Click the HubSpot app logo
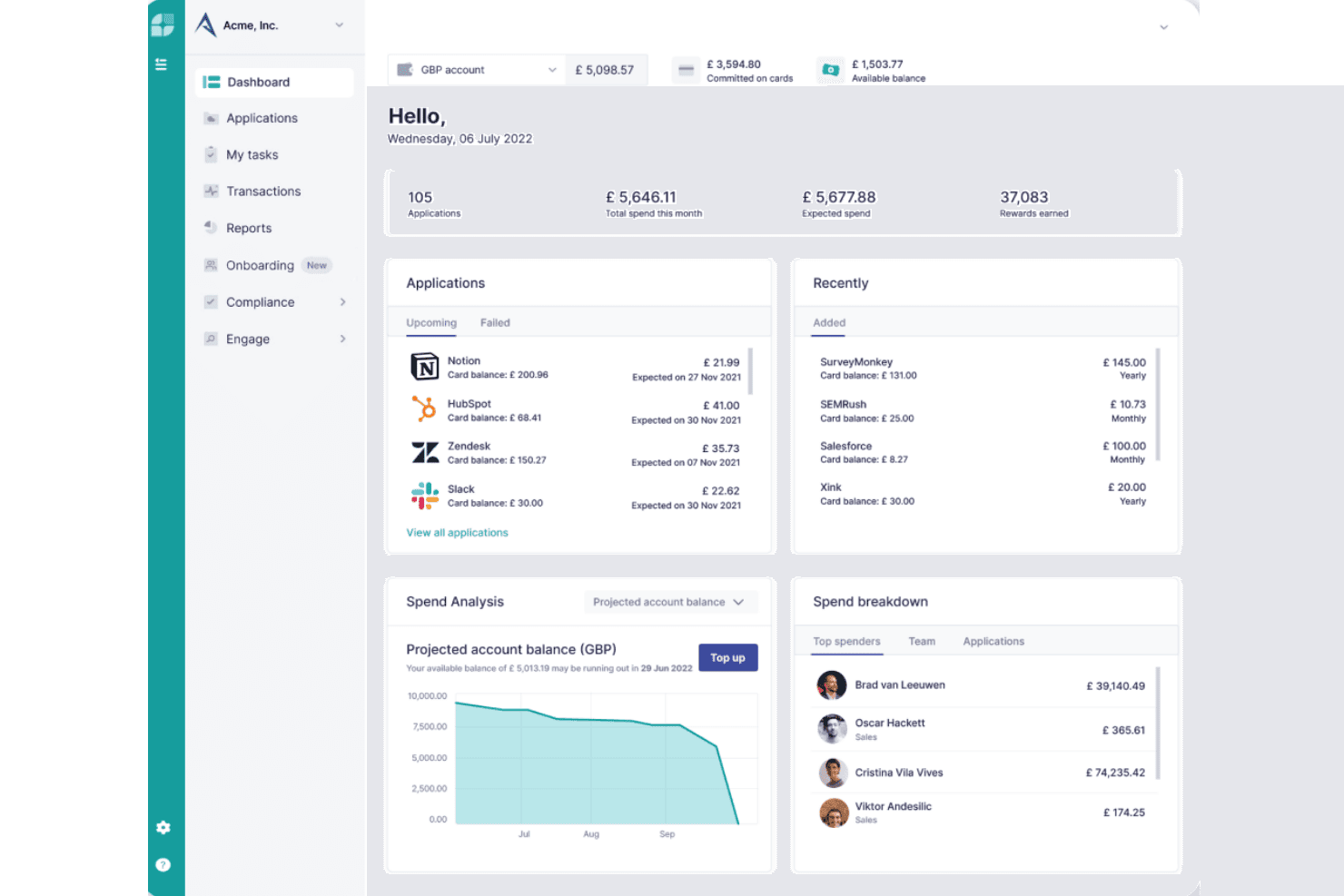Image resolution: width=1344 pixels, height=896 pixels. pyautogui.click(x=424, y=409)
